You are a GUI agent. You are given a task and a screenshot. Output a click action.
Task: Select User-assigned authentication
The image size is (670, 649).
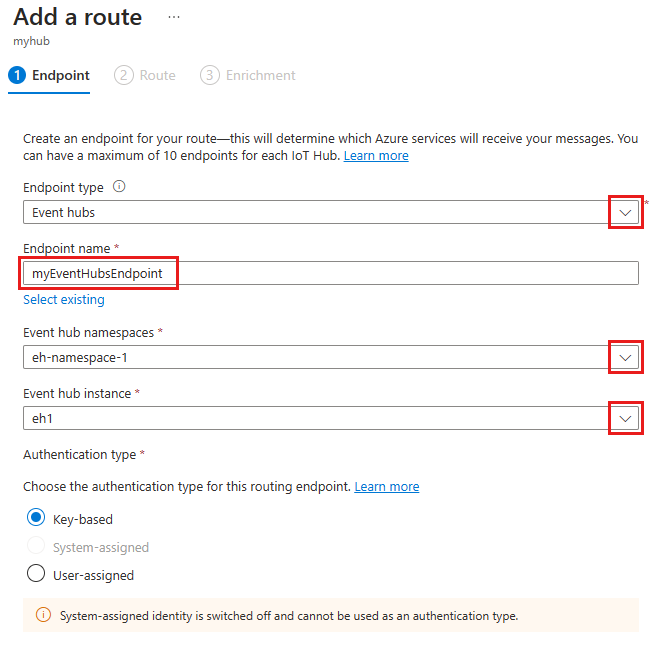tap(36, 574)
